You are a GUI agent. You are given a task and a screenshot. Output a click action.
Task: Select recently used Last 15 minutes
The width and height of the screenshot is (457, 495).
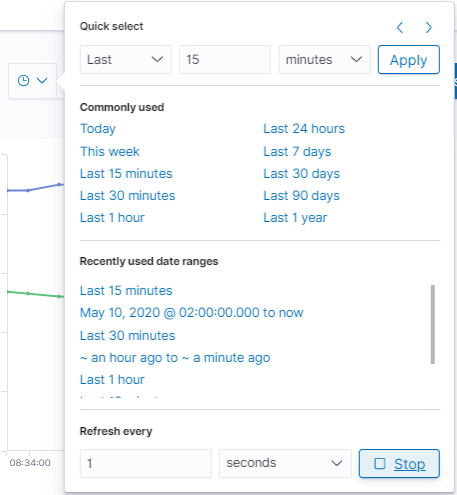[126, 291]
